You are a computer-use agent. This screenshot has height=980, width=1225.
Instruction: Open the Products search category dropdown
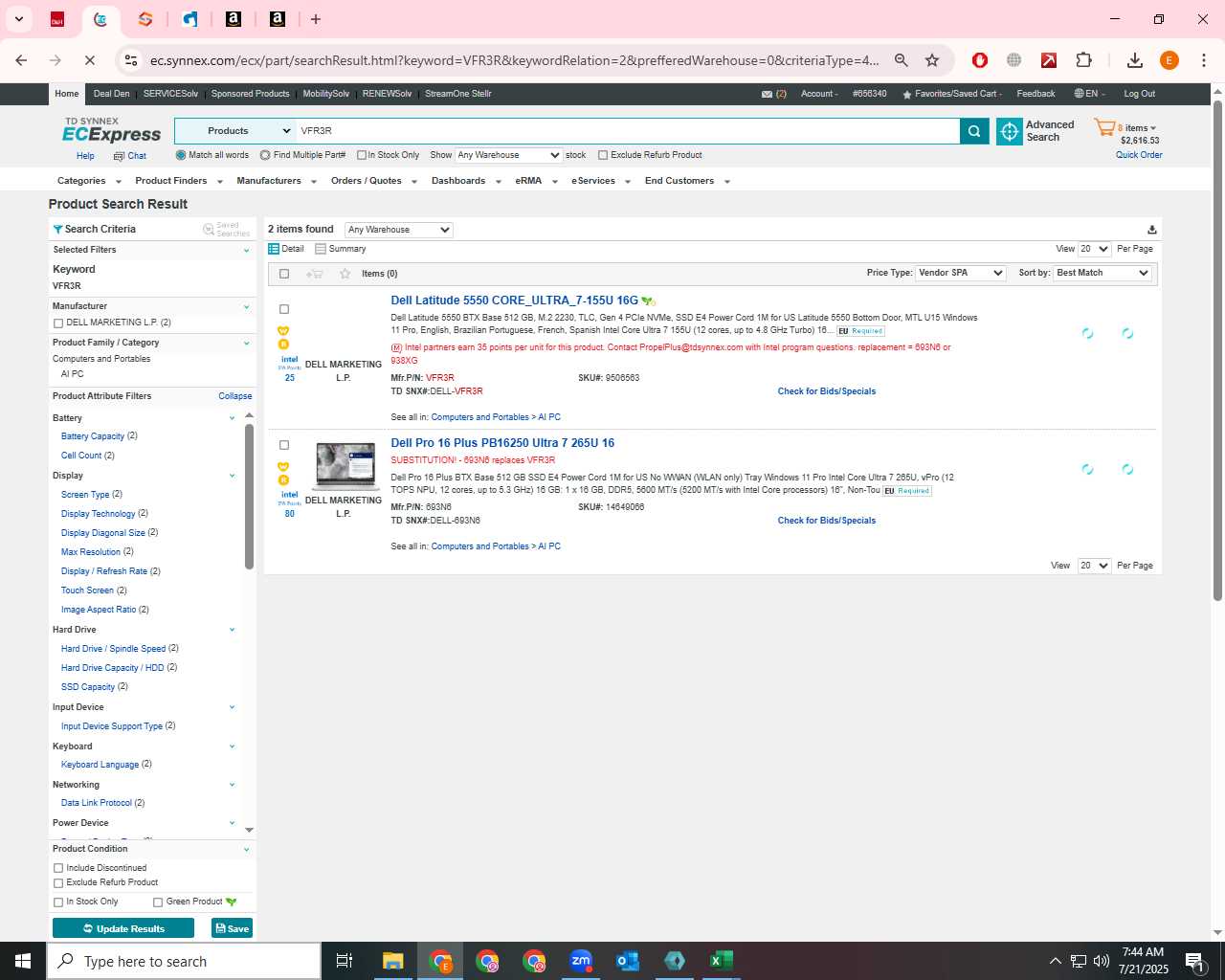tap(235, 131)
